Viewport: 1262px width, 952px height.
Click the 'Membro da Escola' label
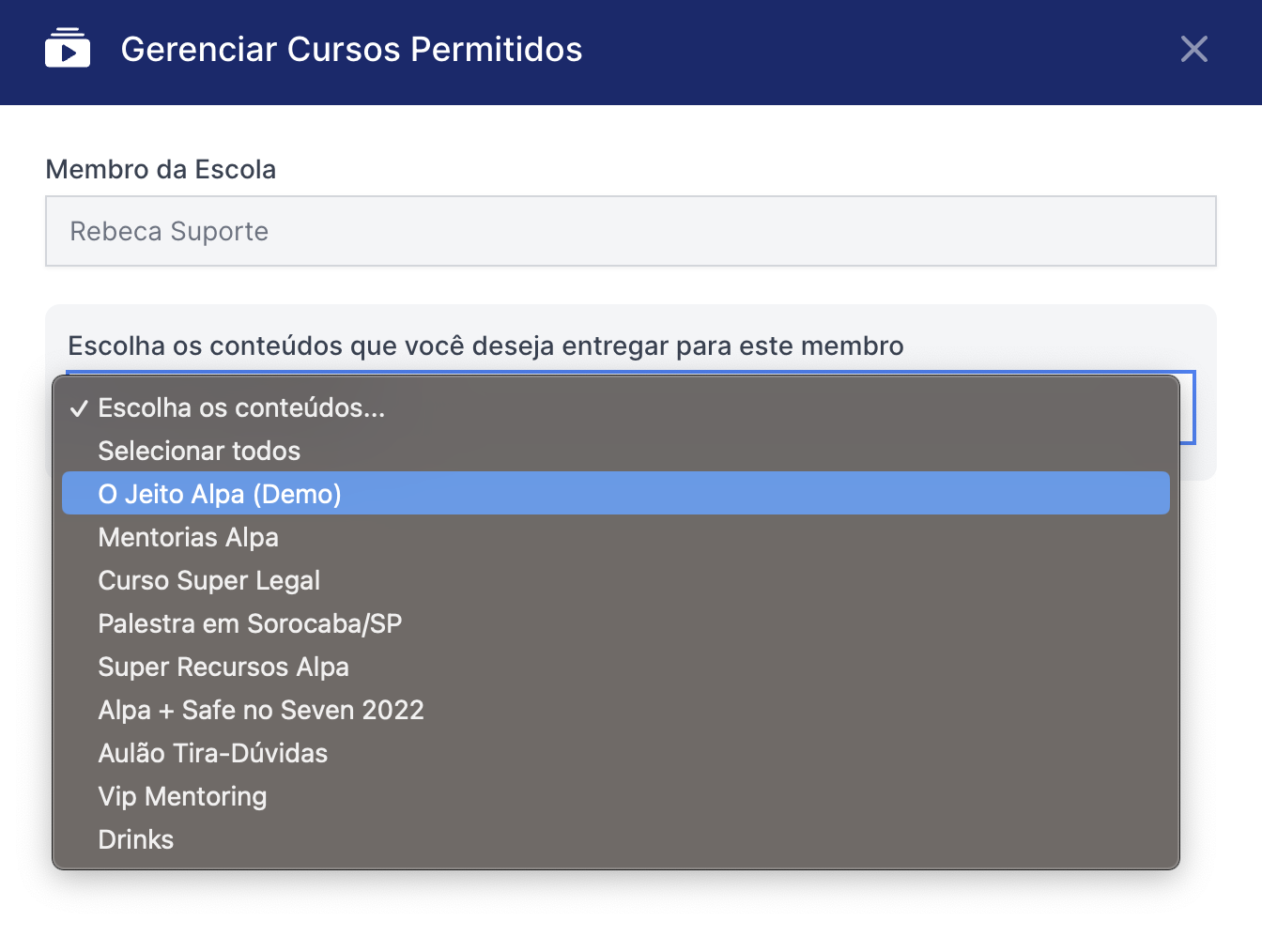pyautogui.click(x=161, y=170)
